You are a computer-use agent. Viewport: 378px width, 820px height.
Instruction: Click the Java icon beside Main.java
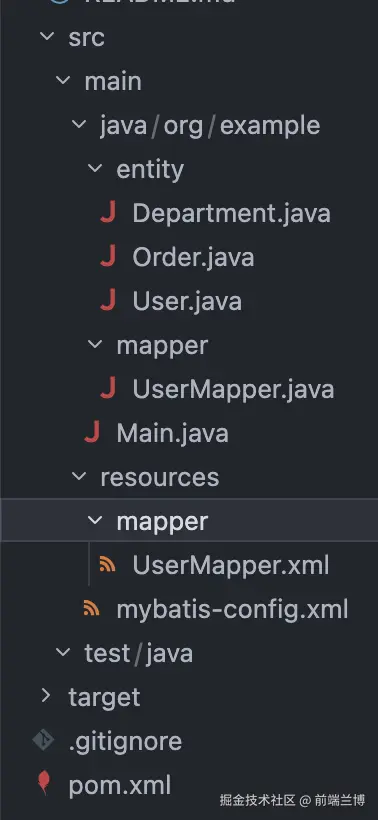tap(91, 432)
